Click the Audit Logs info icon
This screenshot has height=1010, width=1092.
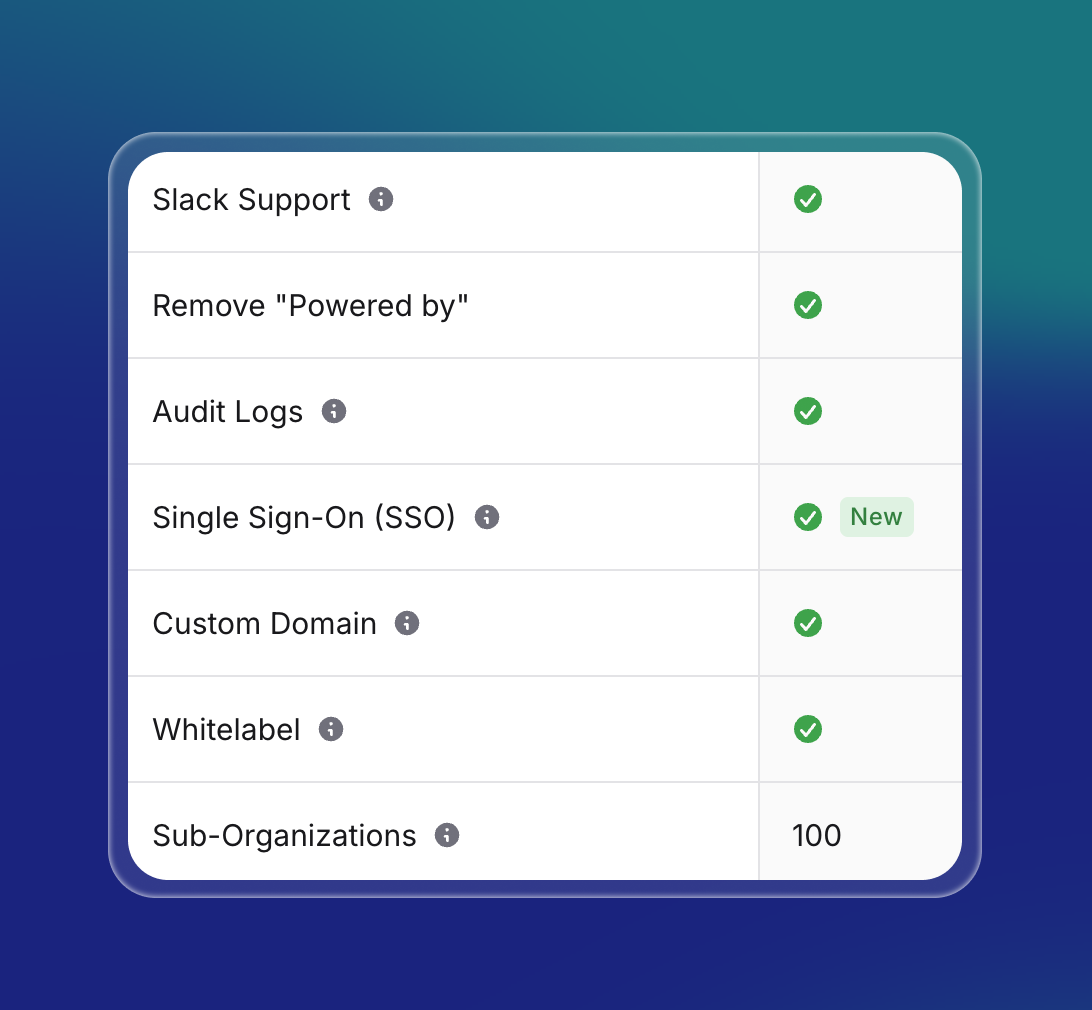coord(335,411)
